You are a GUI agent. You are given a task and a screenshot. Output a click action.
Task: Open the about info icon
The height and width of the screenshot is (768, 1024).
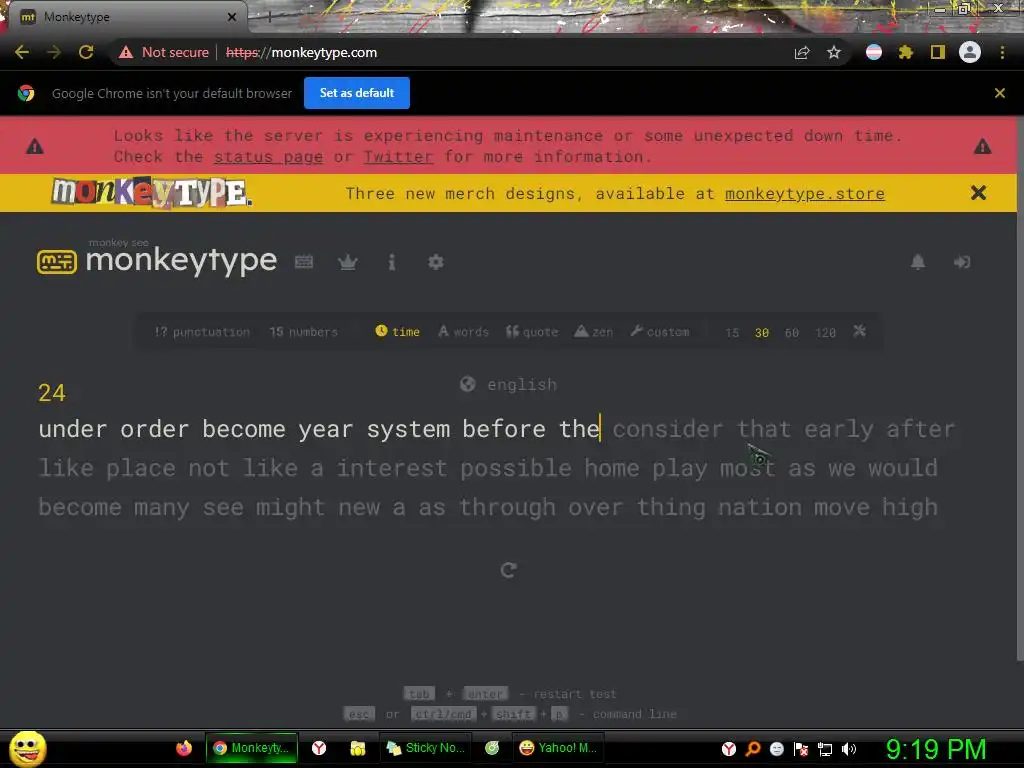(x=392, y=262)
